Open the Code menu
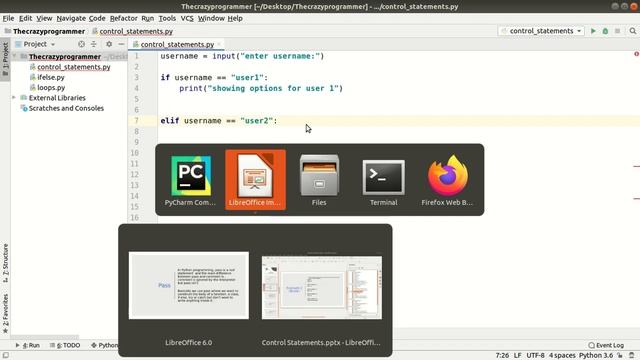Viewport: 640px width, 360px height. (97, 18)
